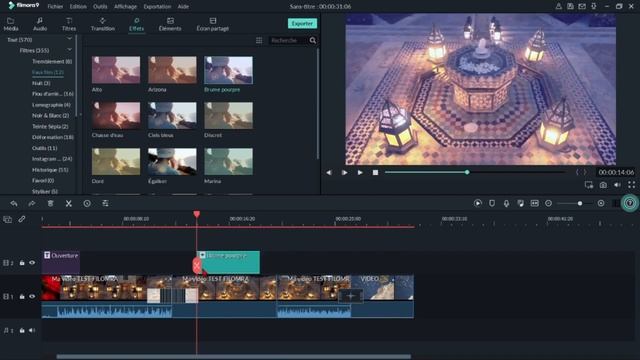This screenshot has height=360, width=640.
Task: Select Déformation (18) category
Action: coord(53,137)
